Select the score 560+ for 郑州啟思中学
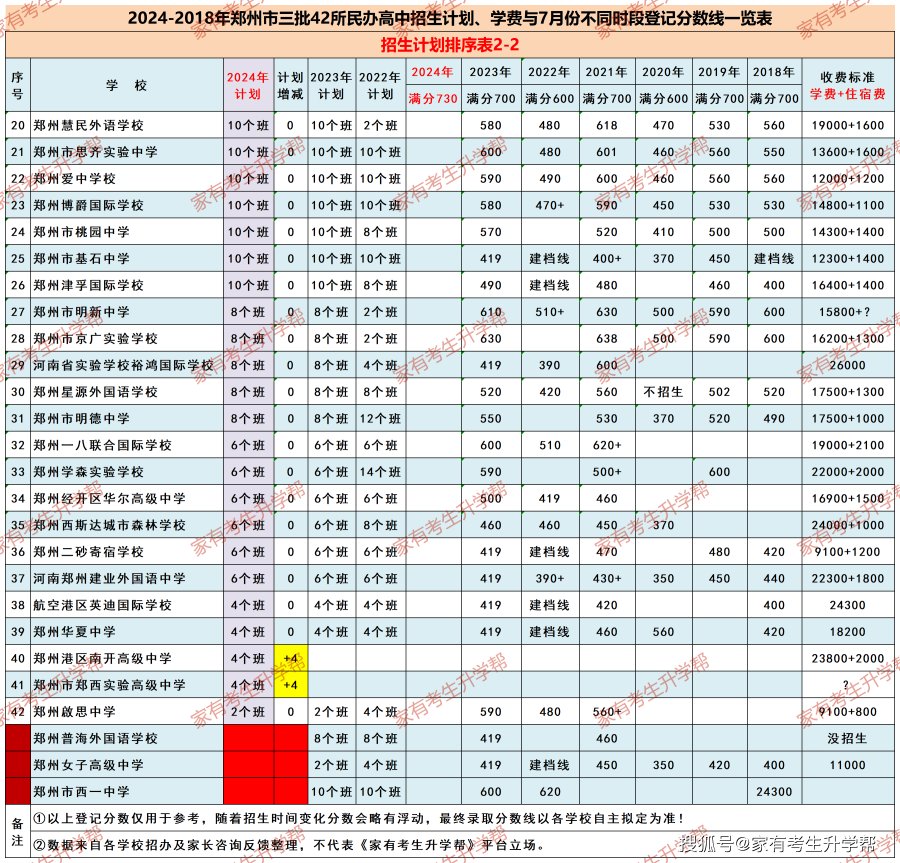Screen dimensions: 900x863 tap(607, 712)
